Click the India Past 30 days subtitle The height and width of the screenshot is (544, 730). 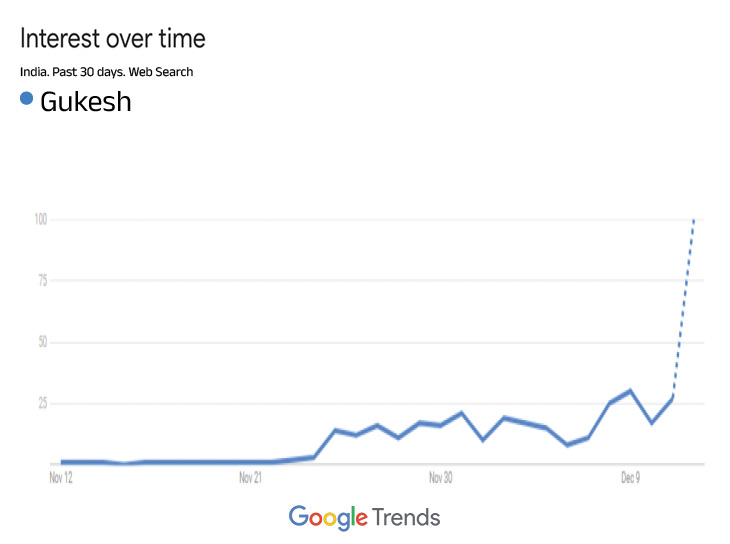[107, 72]
